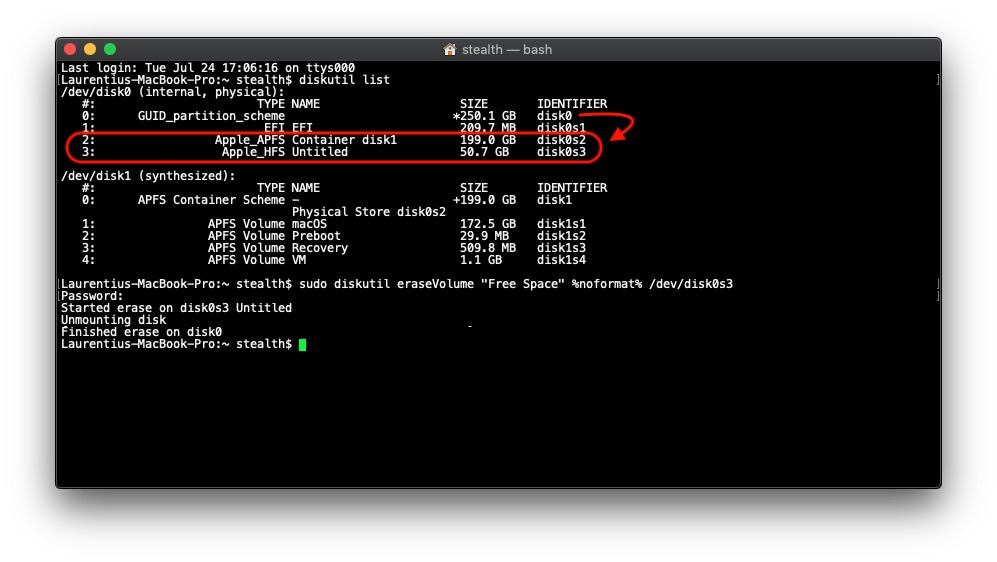This screenshot has height=562, width=997.
Task: Click the sudo diskutil eraseVolume command
Action: click(515, 284)
